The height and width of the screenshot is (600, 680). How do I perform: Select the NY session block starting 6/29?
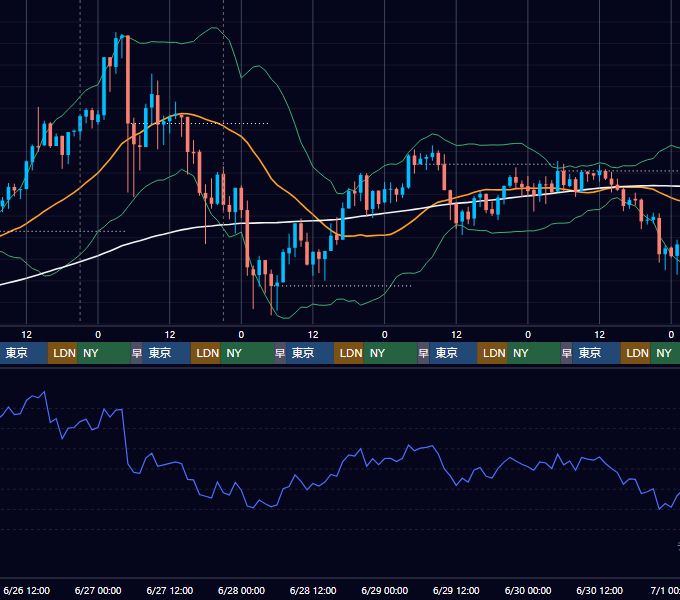click(533, 353)
